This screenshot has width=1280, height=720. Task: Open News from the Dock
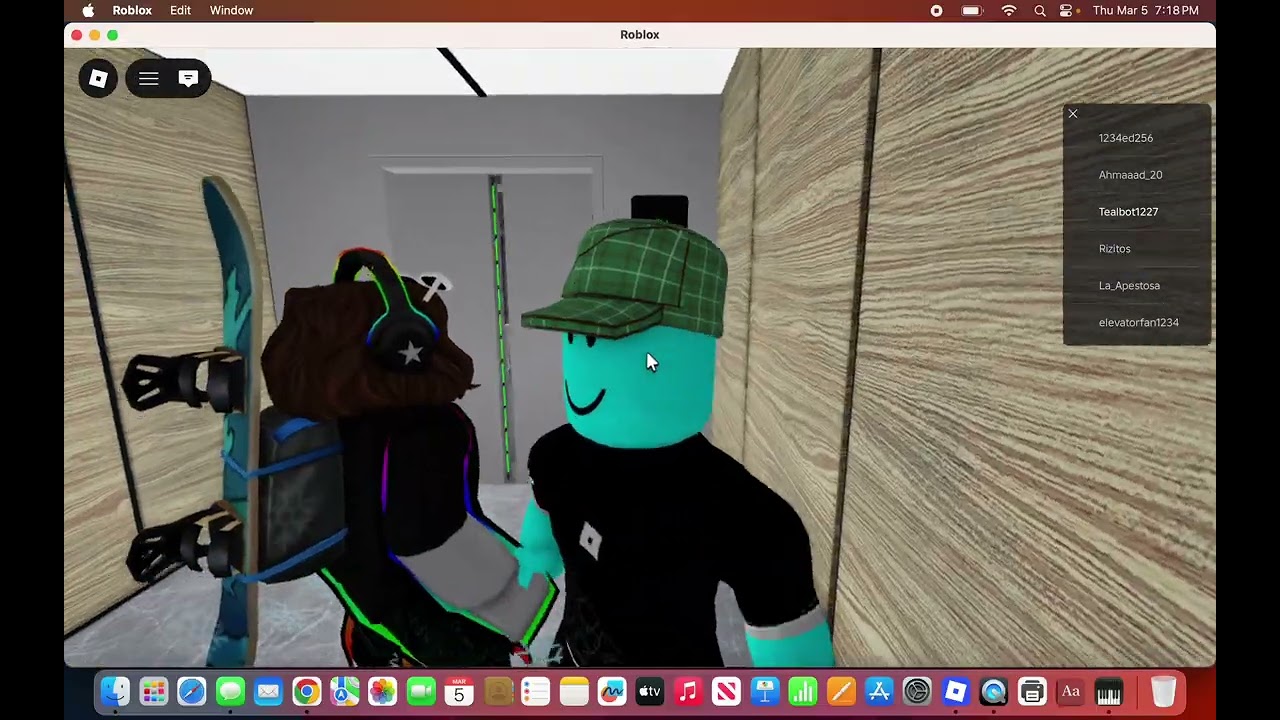pos(727,691)
